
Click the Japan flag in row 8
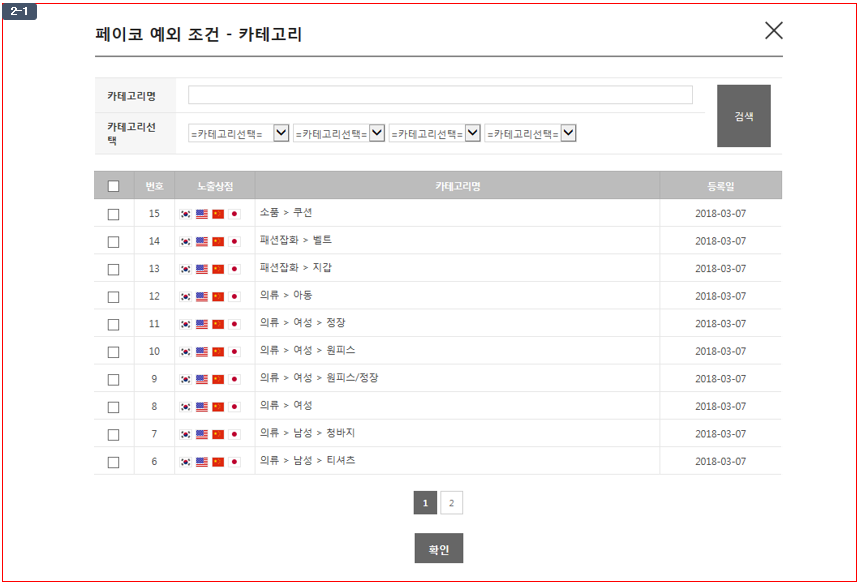tap(234, 407)
